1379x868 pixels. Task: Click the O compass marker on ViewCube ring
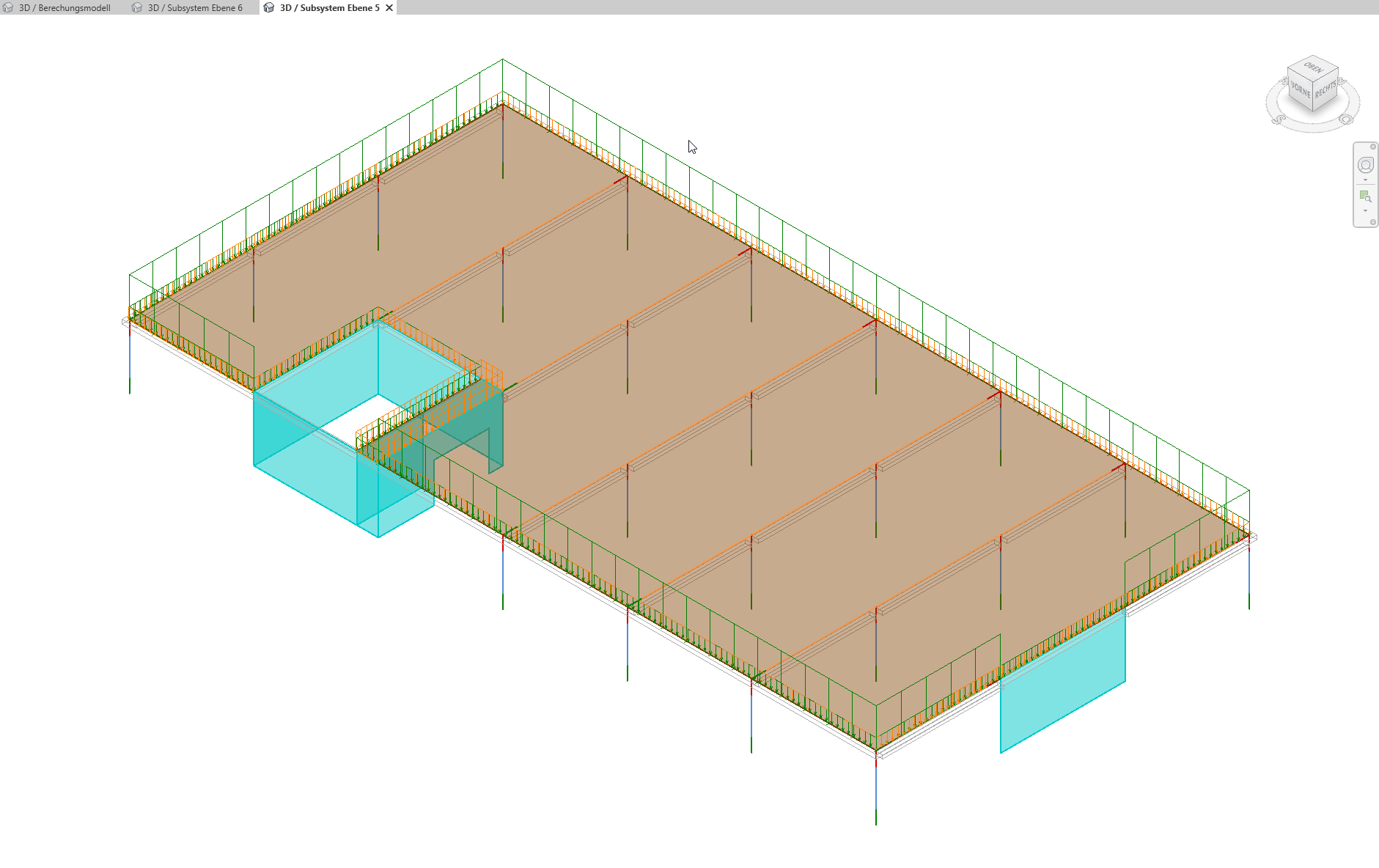[x=1346, y=119]
